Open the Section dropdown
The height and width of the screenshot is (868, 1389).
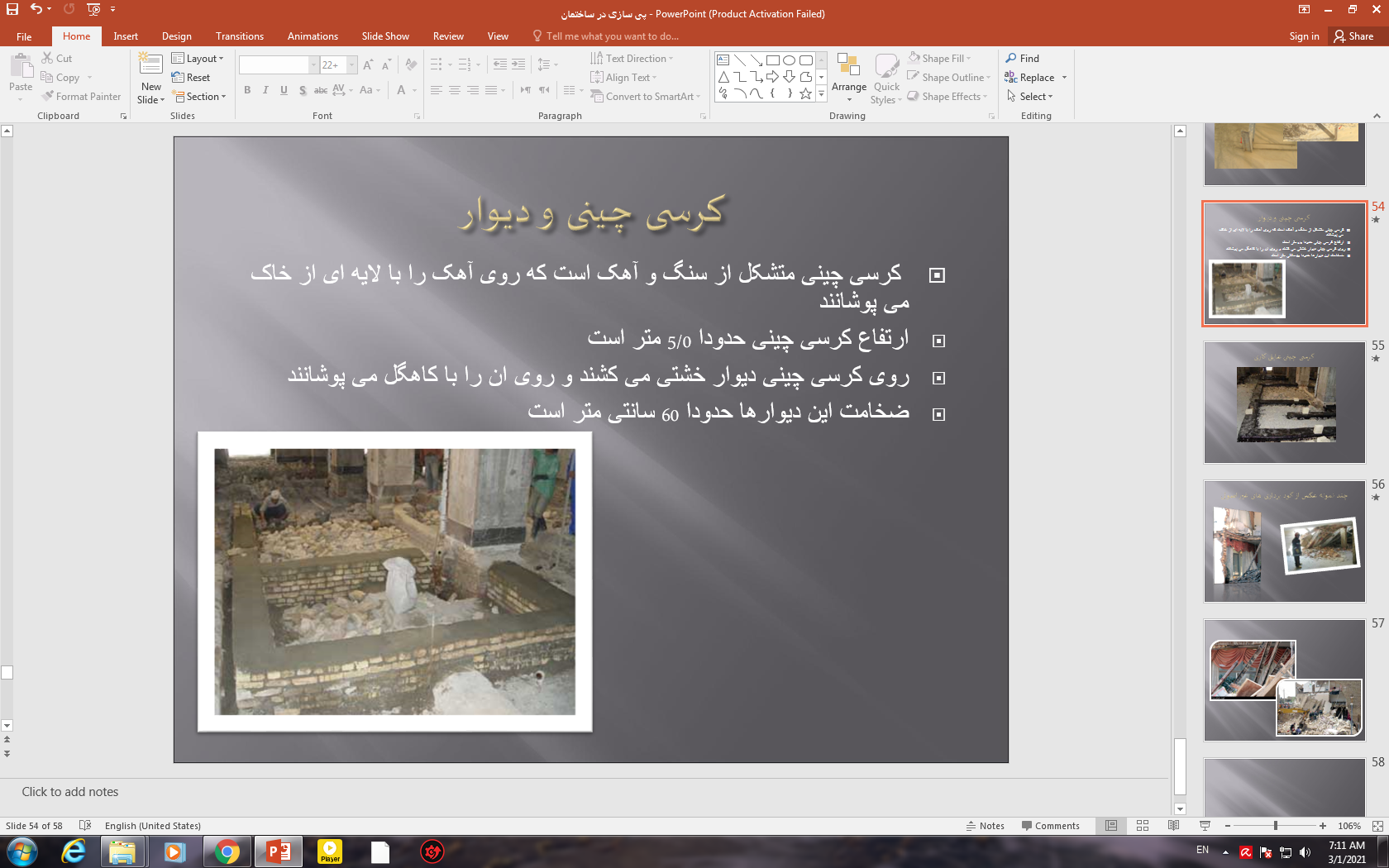pos(198,97)
